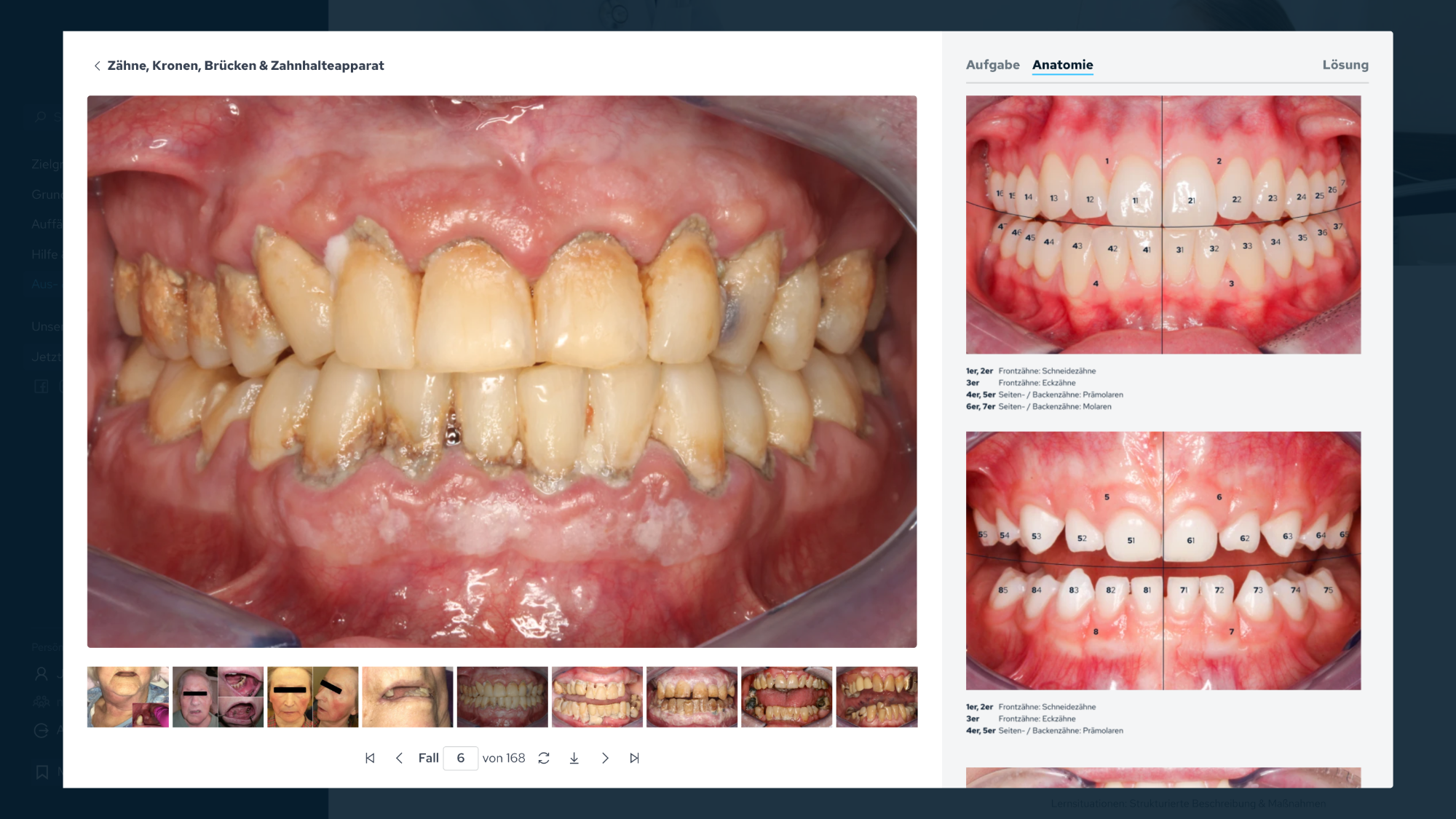This screenshot has width=1456, height=819.
Task: Select the first thumbnail showing a neck
Action: pos(128,697)
